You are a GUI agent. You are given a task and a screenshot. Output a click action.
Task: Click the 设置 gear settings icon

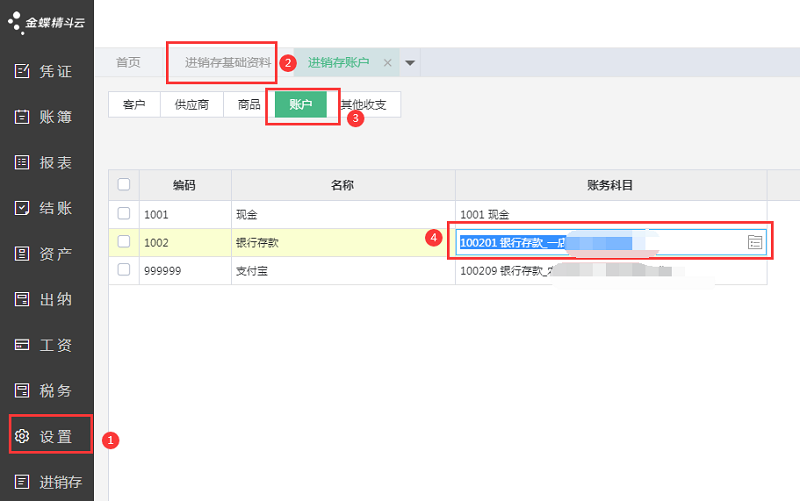22,437
